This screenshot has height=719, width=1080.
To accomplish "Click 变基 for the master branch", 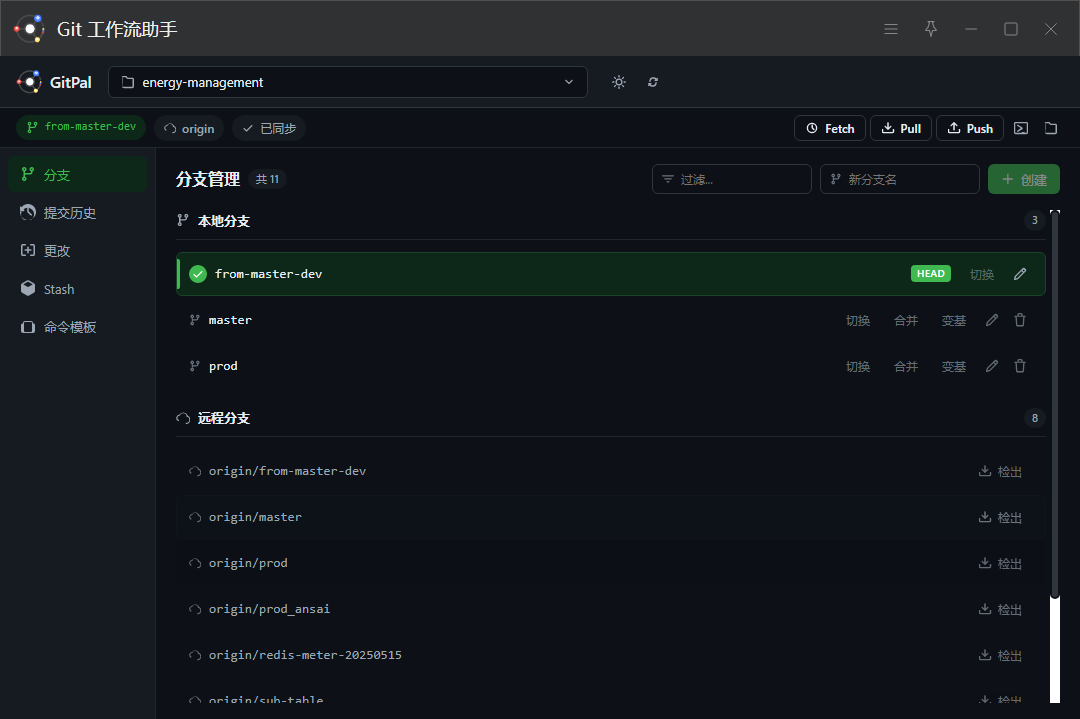I will [954, 321].
